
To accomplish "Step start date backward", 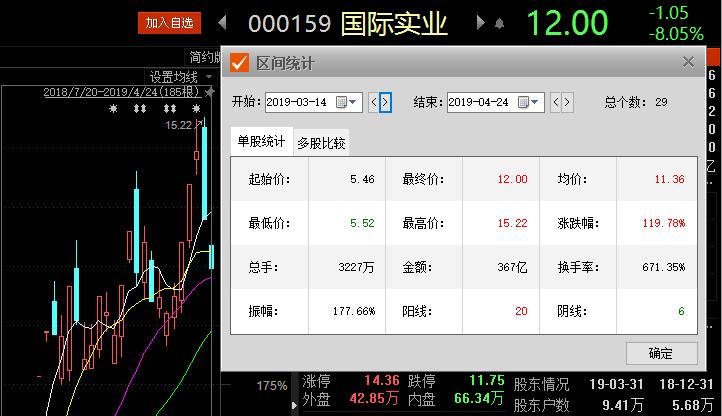I will pyautogui.click(x=374, y=102).
